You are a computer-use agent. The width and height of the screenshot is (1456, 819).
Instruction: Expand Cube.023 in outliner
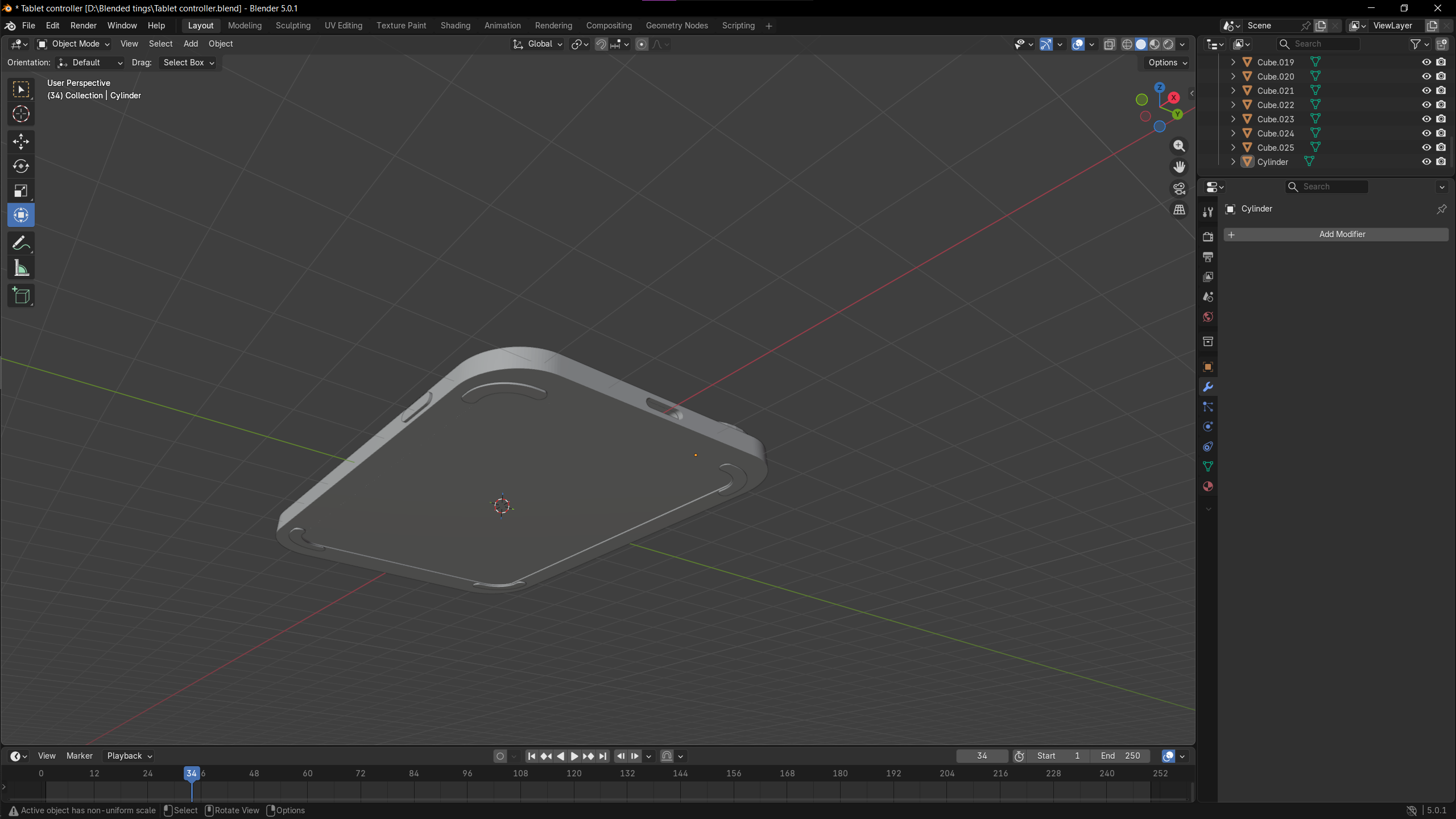coord(1233,119)
